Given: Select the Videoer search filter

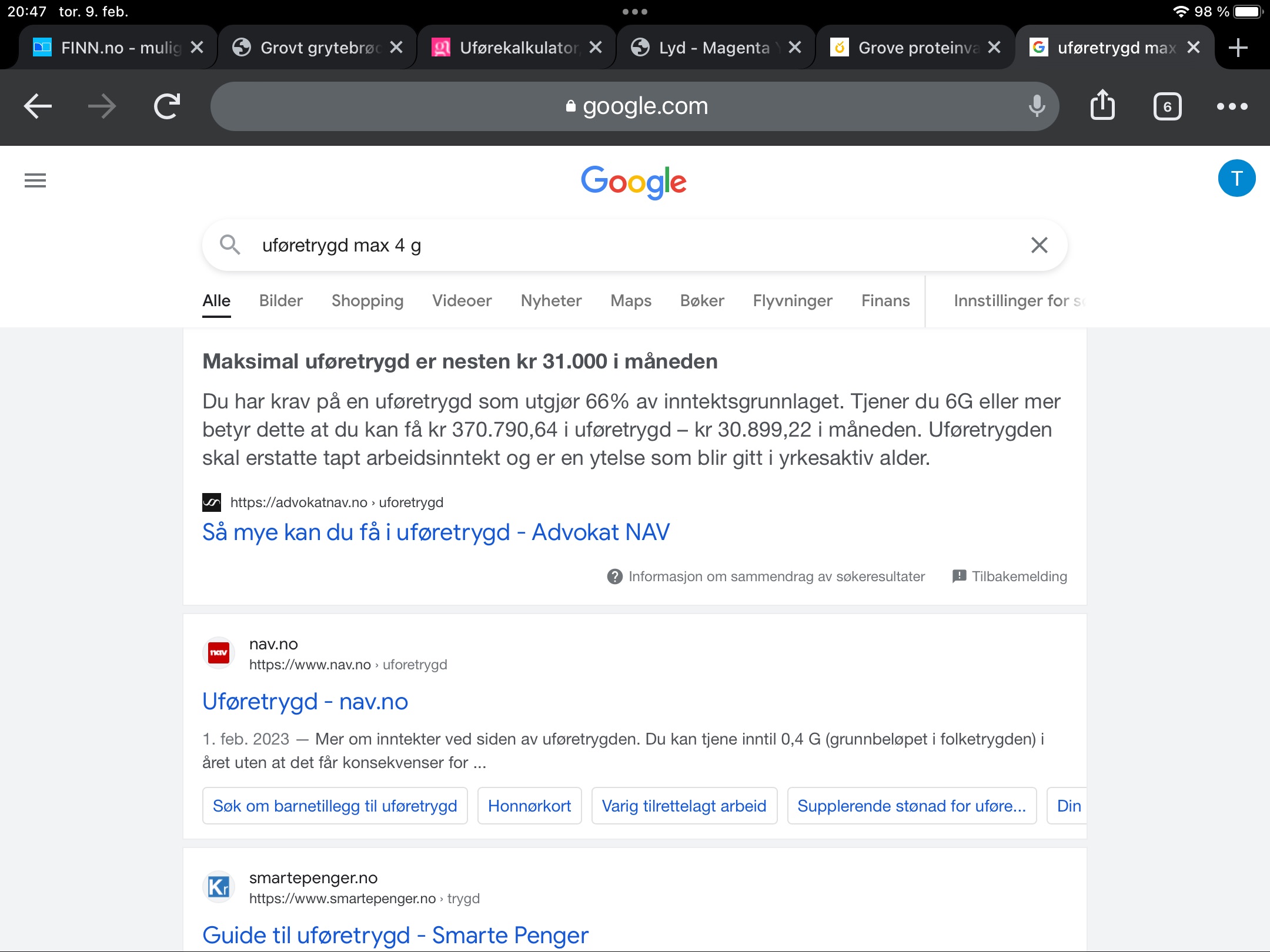Looking at the screenshot, I should [462, 301].
